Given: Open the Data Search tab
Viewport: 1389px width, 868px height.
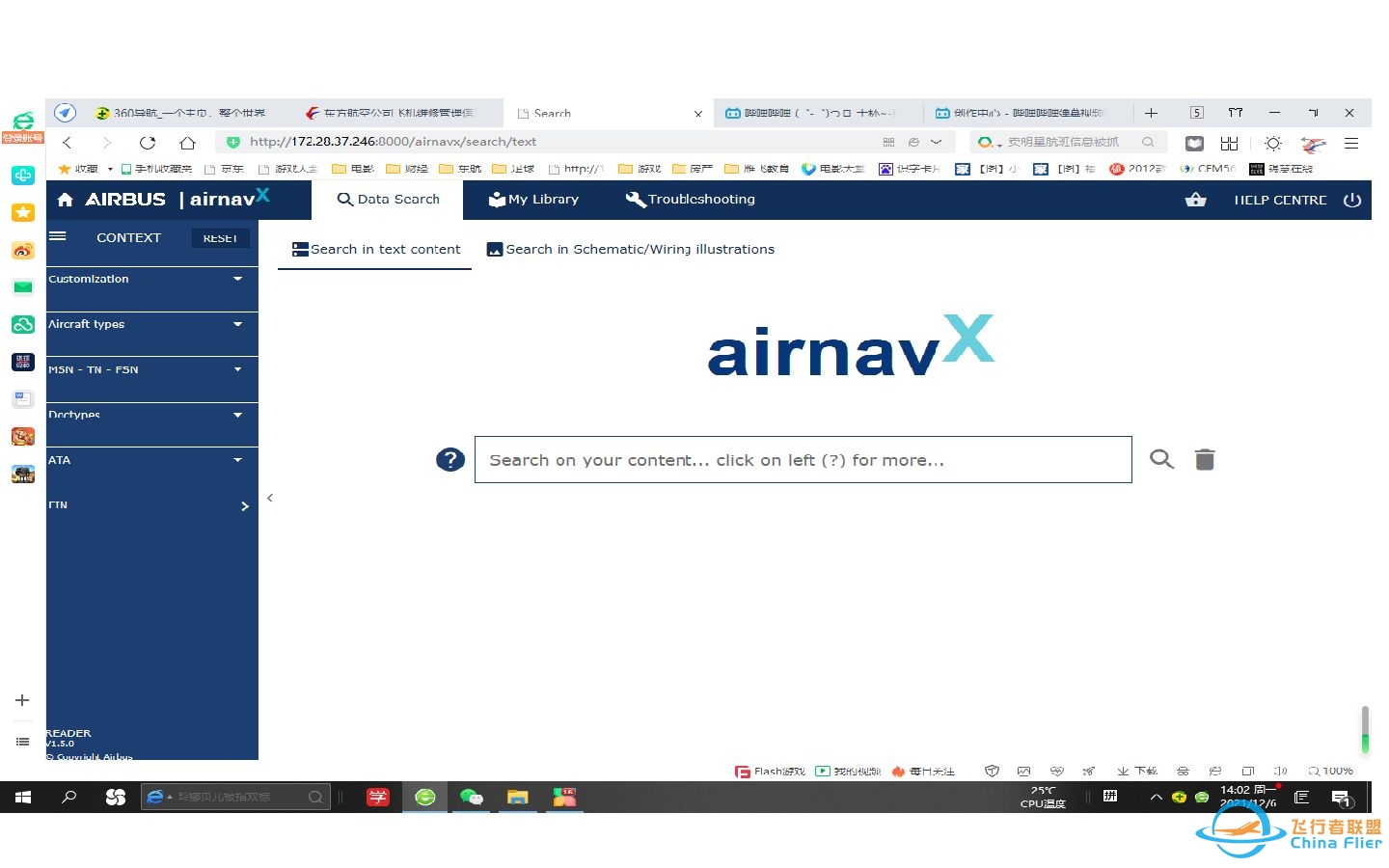Looking at the screenshot, I should coord(388,200).
